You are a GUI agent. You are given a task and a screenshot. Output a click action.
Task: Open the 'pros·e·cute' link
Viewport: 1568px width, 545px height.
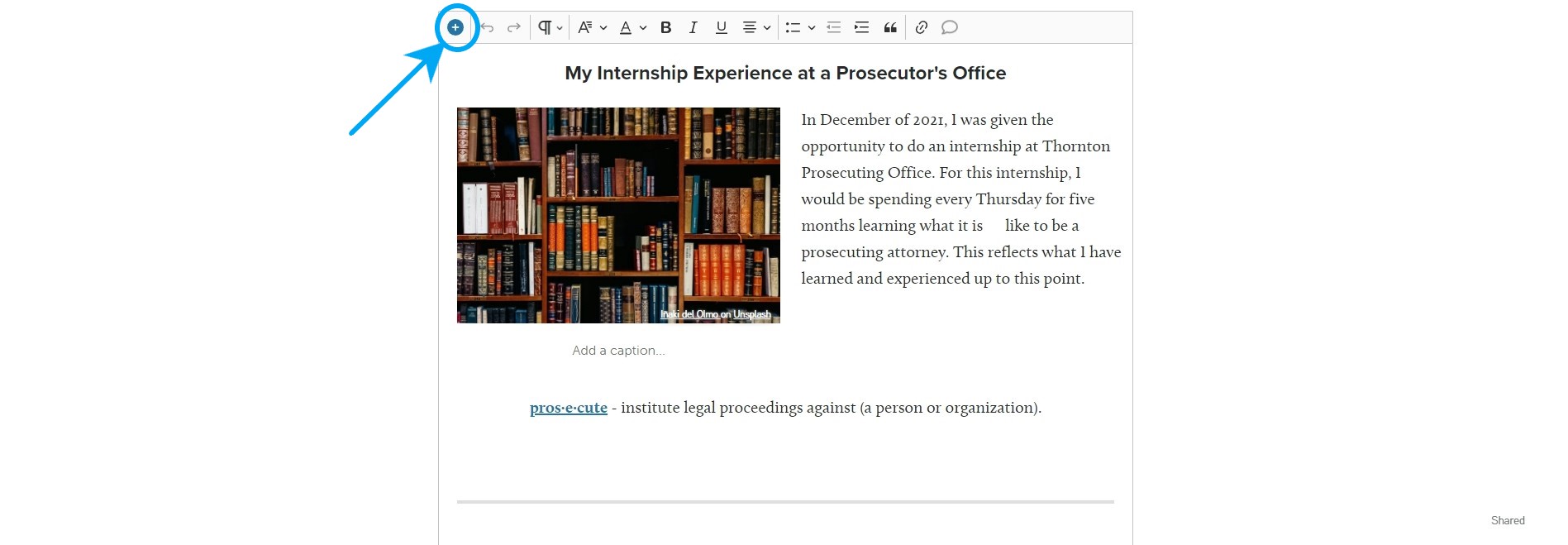pyautogui.click(x=569, y=408)
